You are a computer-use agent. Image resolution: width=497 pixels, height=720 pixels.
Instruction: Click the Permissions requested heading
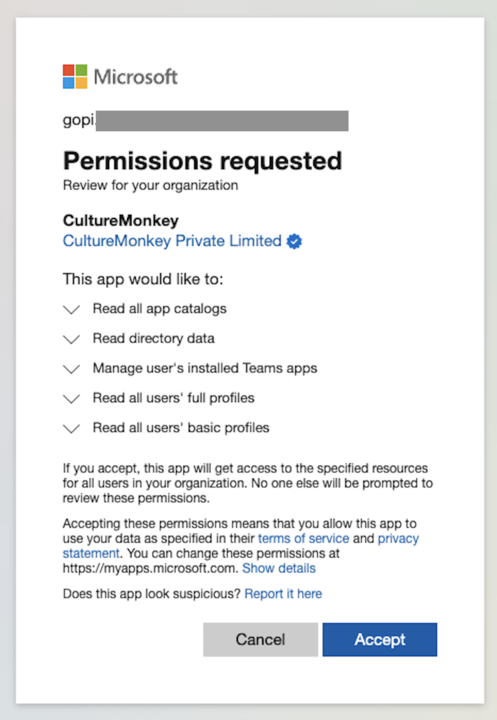(203, 161)
